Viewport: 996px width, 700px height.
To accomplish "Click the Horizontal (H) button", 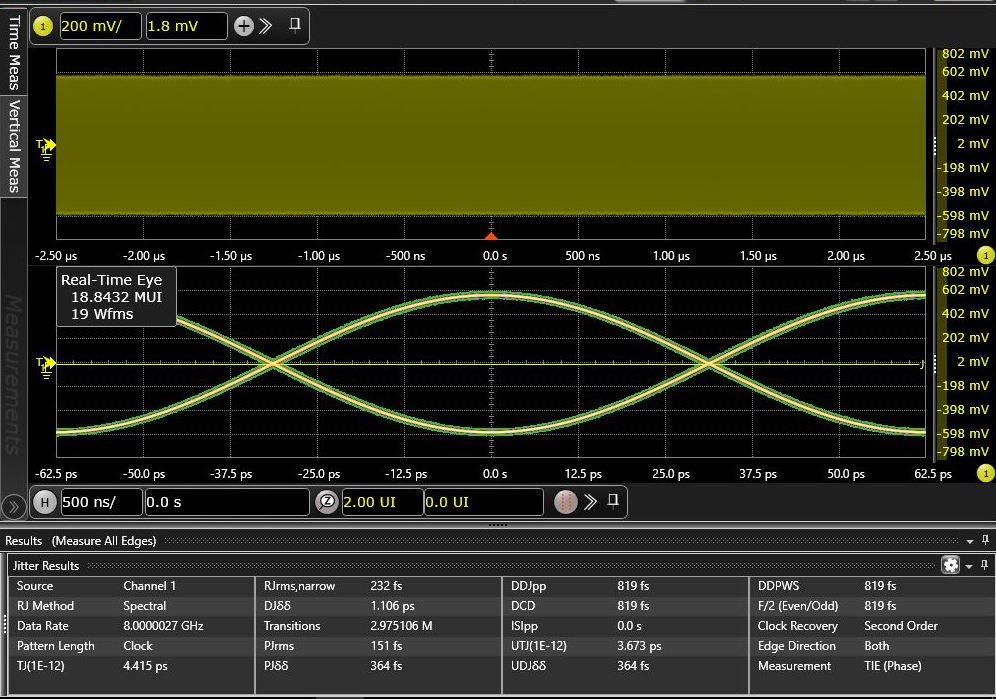I will pos(44,502).
